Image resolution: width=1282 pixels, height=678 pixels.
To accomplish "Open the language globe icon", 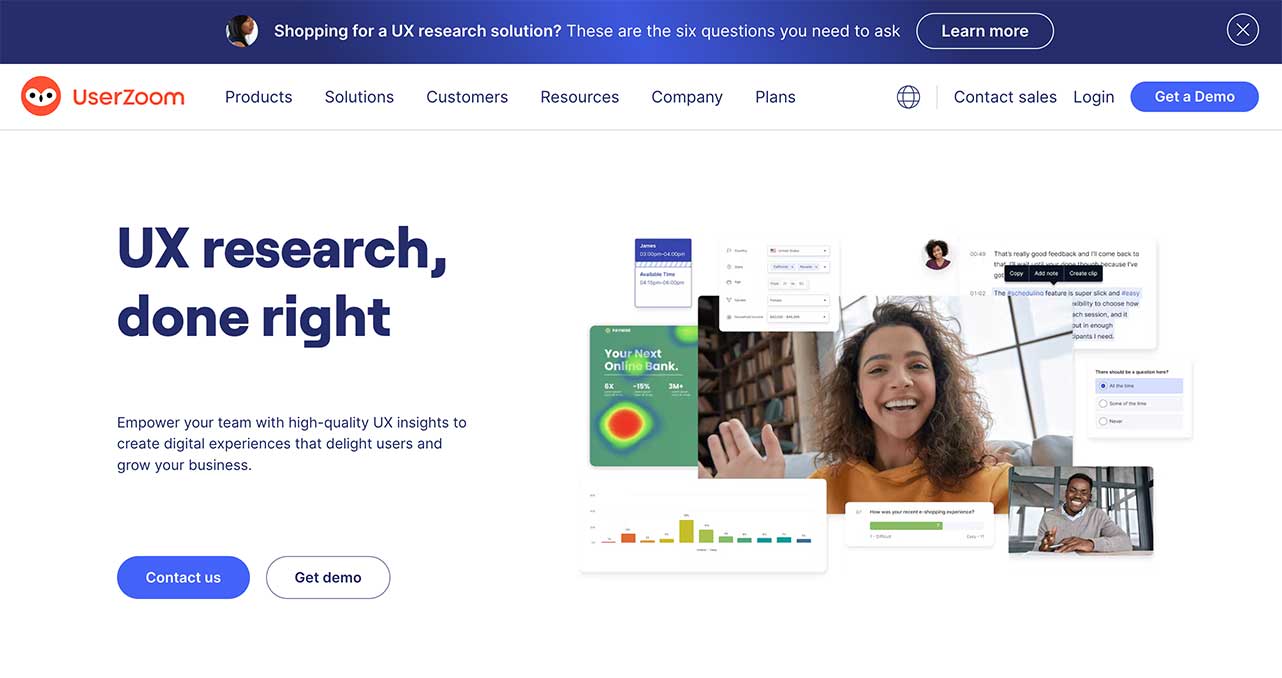I will click(908, 97).
